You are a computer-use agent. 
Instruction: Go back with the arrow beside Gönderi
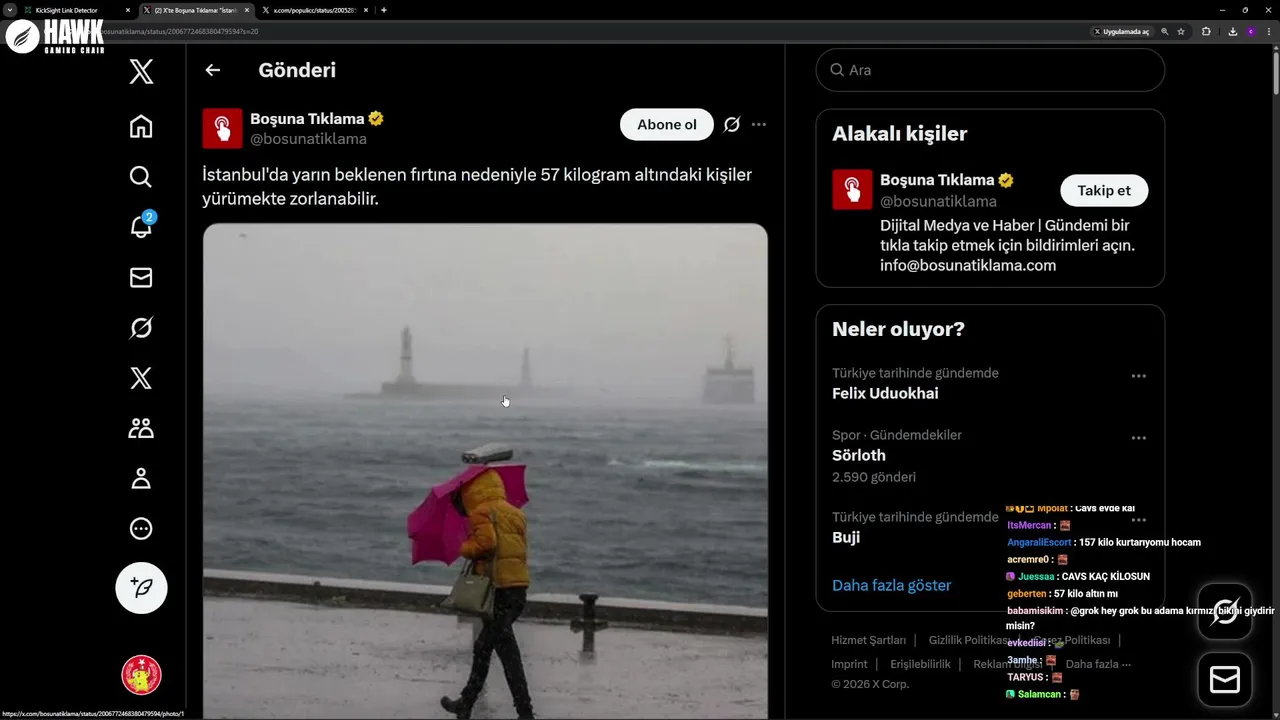click(212, 70)
